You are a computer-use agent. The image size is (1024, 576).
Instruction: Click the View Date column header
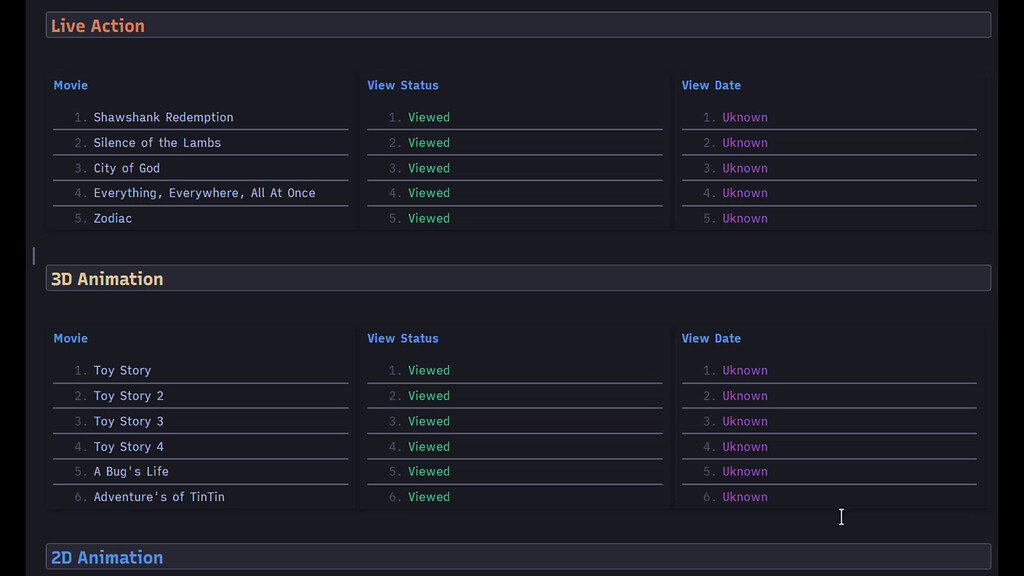[x=711, y=85]
